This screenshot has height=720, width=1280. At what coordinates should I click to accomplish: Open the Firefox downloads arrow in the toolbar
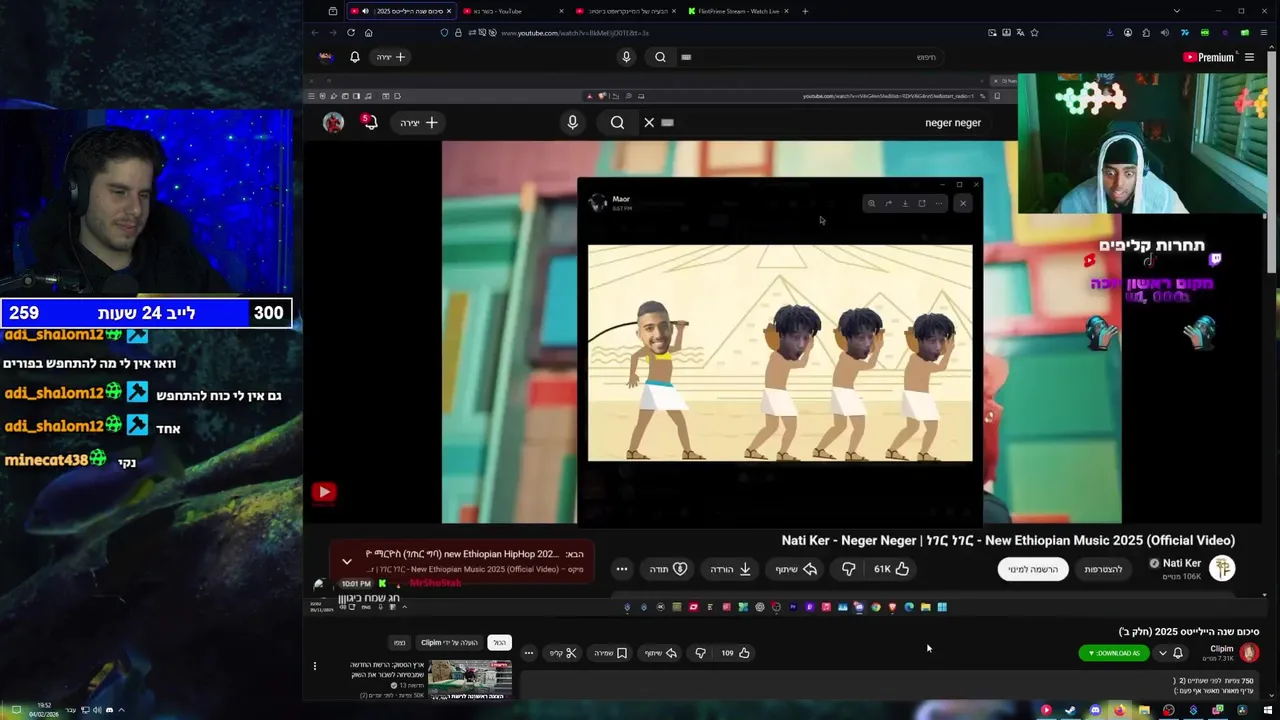[1110, 32]
